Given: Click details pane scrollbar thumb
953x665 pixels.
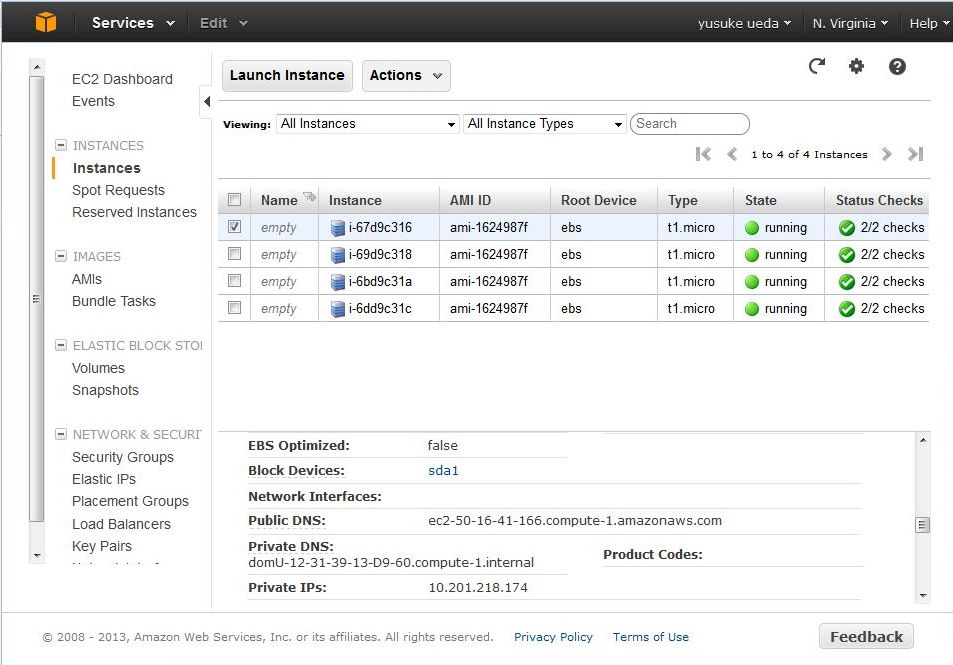Looking at the screenshot, I should pos(923,525).
